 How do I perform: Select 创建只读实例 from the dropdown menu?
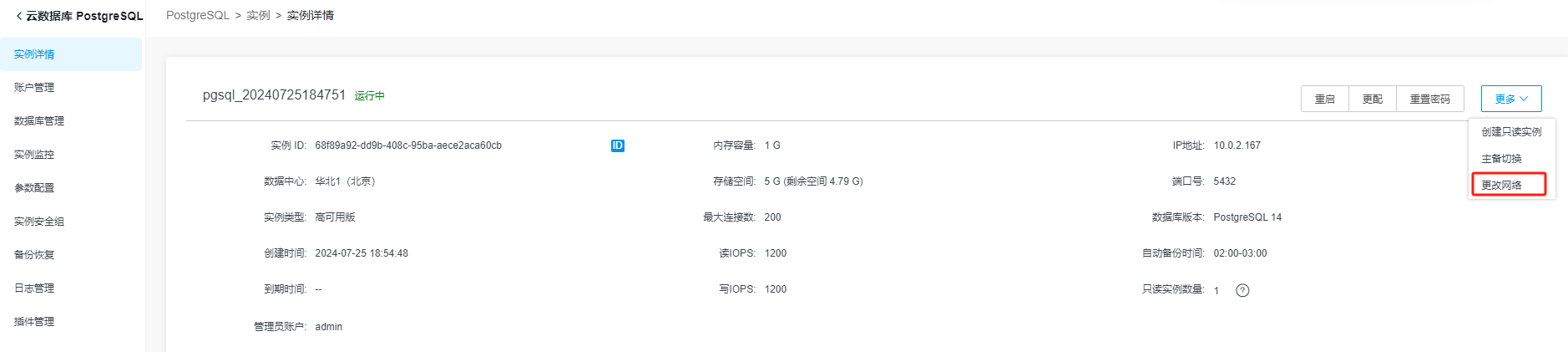pos(1511,132)
